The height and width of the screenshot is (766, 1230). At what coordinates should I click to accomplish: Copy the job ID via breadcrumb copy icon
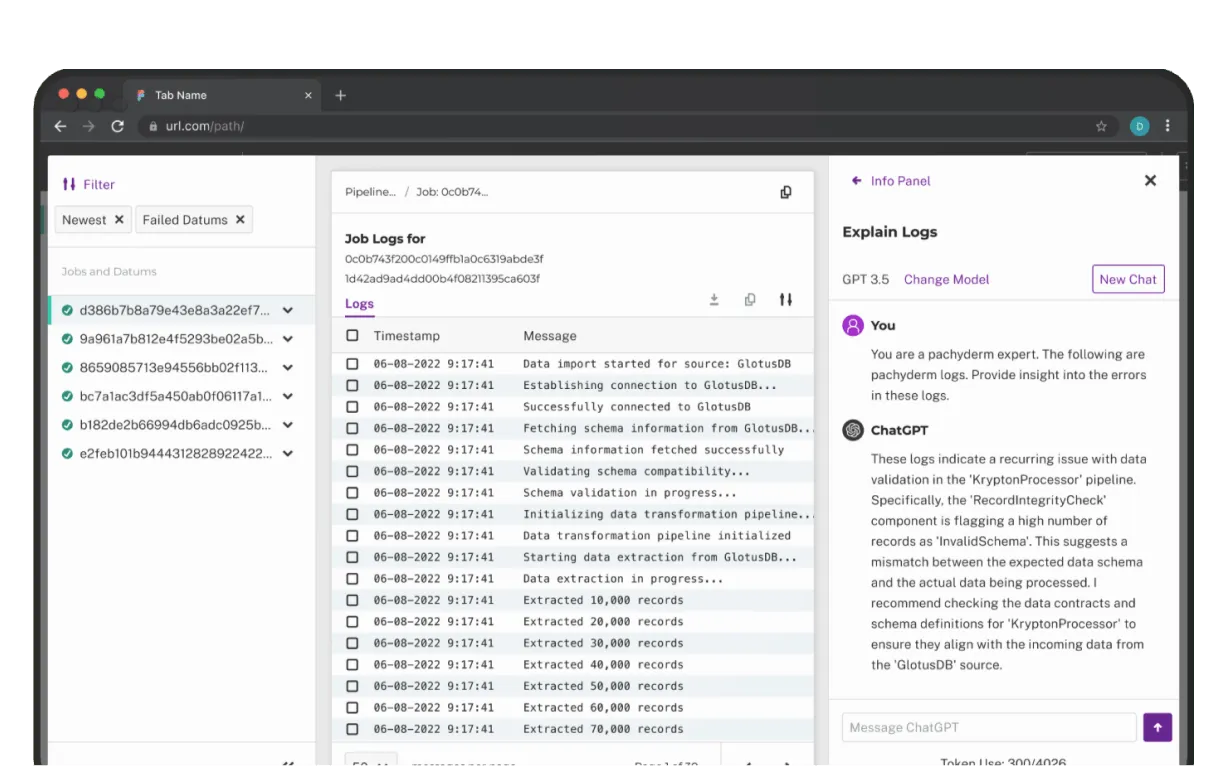coord(786,192)
